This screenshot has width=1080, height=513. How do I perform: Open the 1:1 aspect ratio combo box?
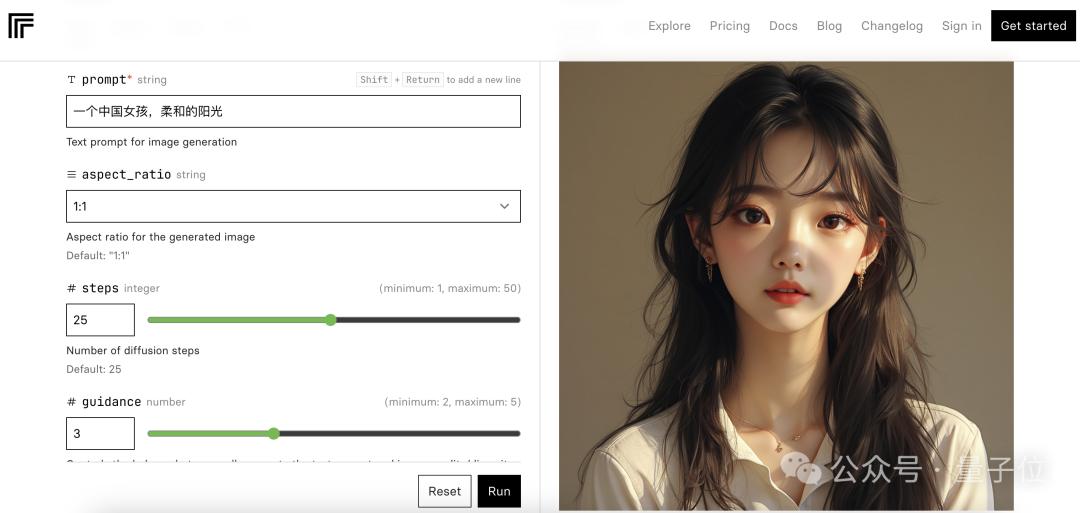(x=293, y=207)
